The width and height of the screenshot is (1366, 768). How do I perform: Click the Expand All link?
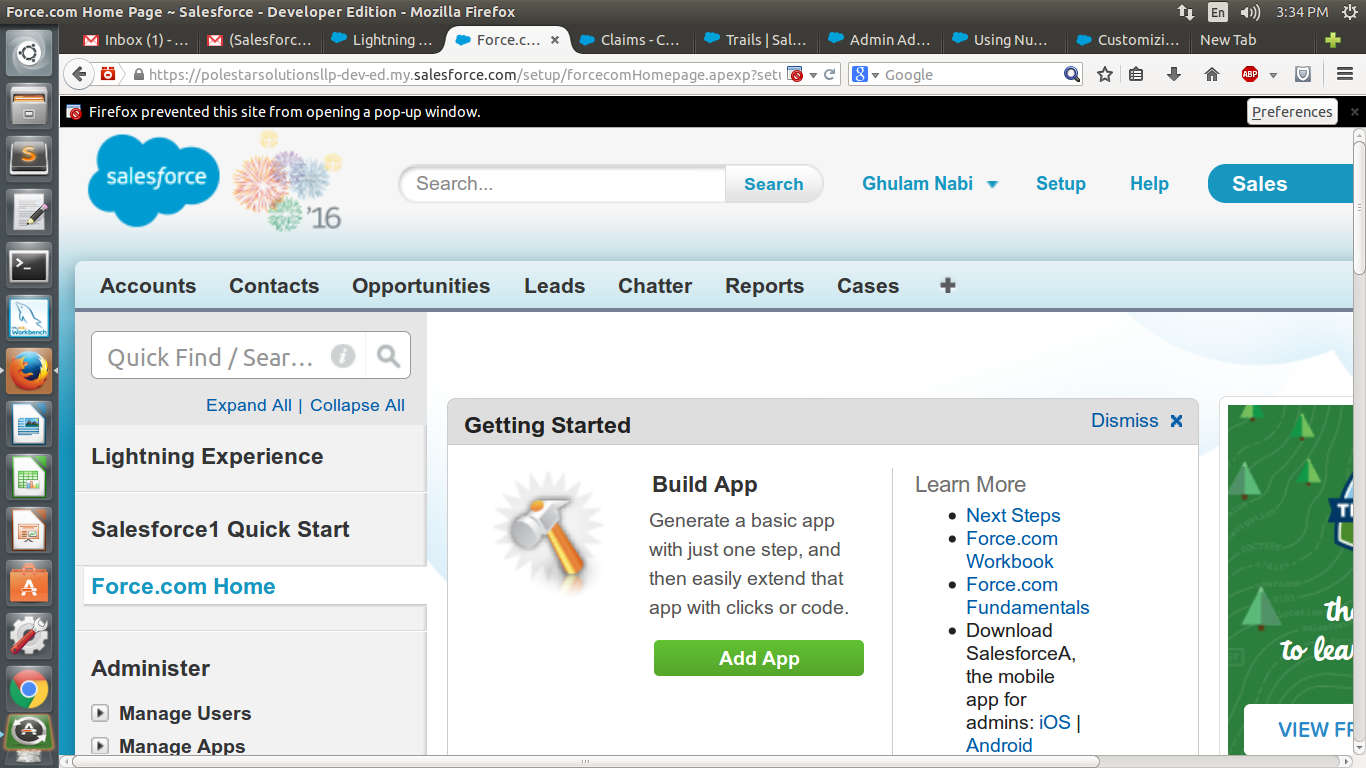point(249,405)
